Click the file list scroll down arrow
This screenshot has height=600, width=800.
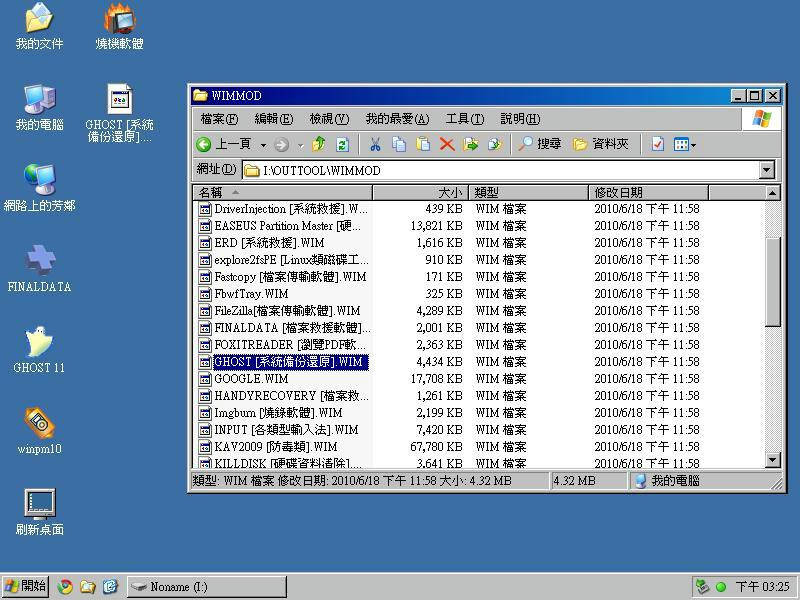pos(772,460)
